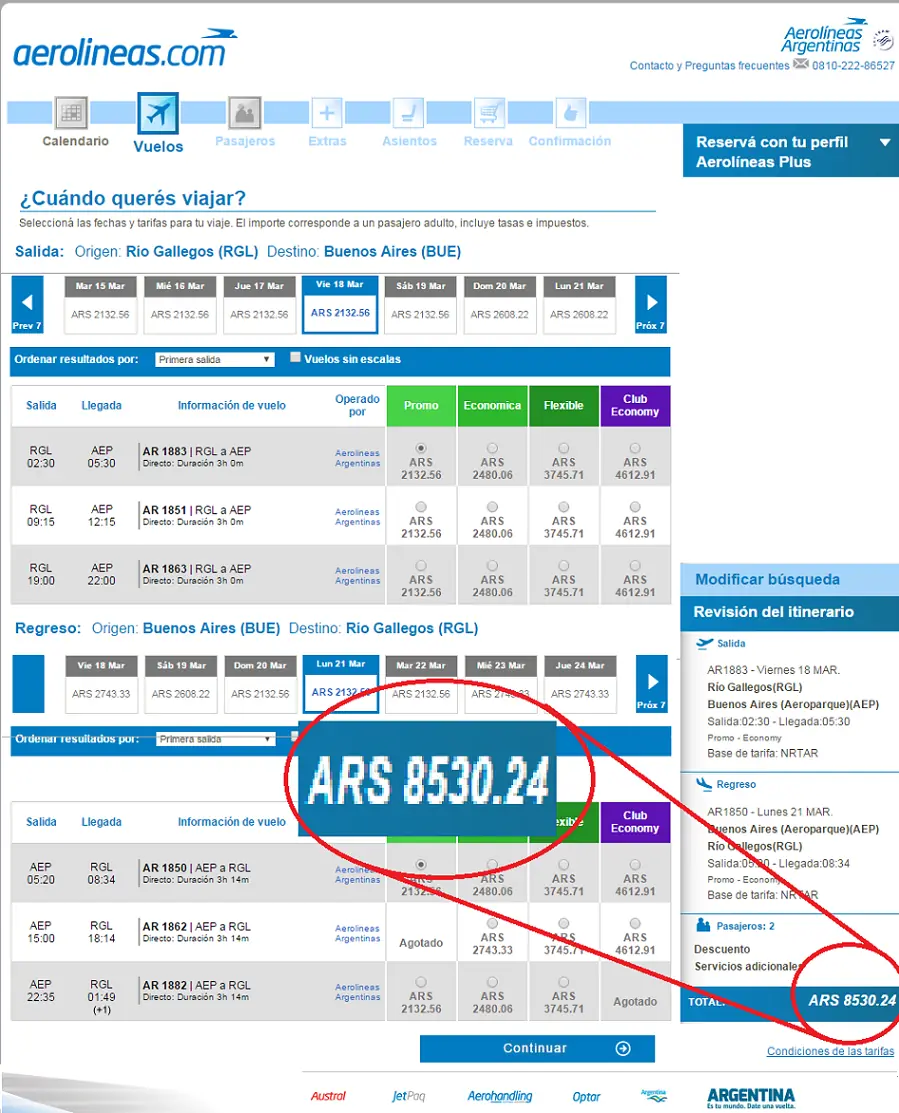Click phone number 0810-222-86527
Image resolution: width=899 pixels, height=1113 pixels.
(853, 65)
